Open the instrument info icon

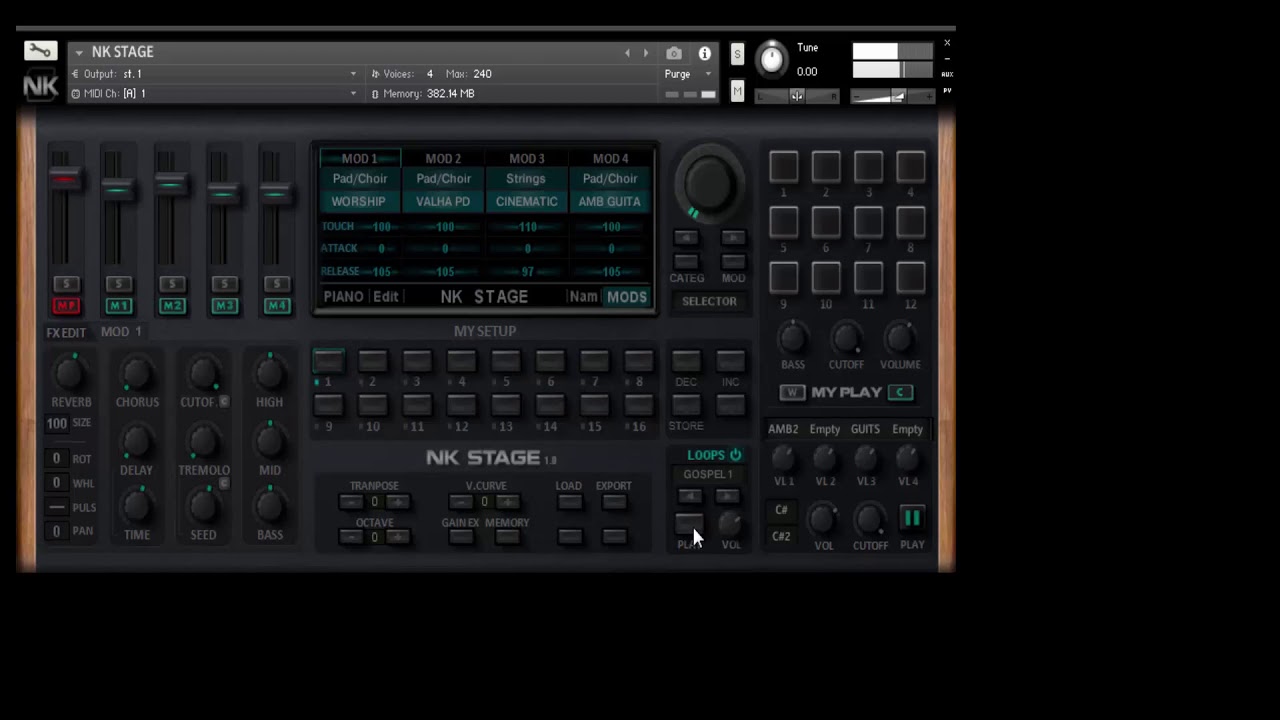tap(705, 53)
